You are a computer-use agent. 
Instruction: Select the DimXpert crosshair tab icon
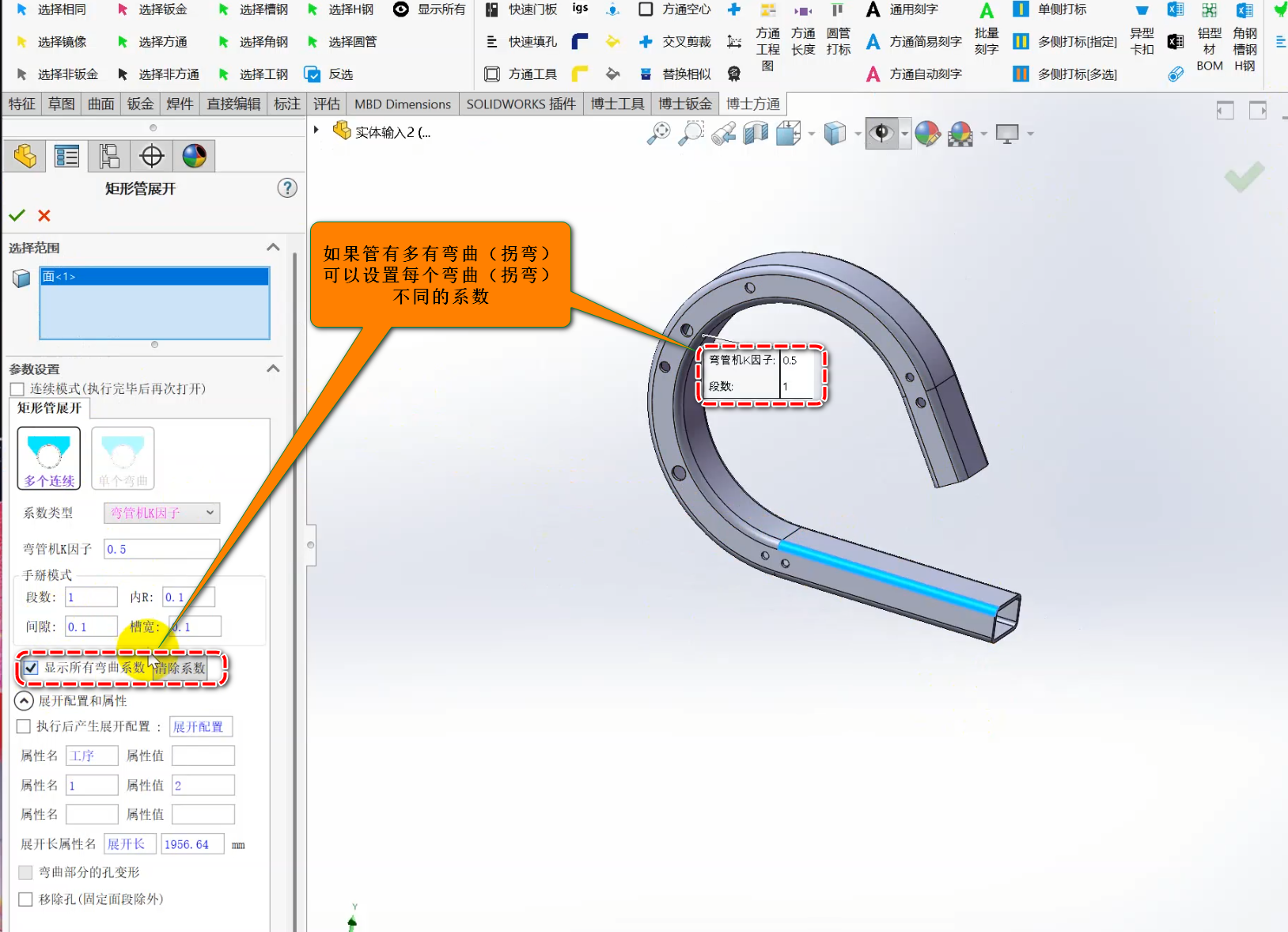pyautogui.click(x=151, y=156)
